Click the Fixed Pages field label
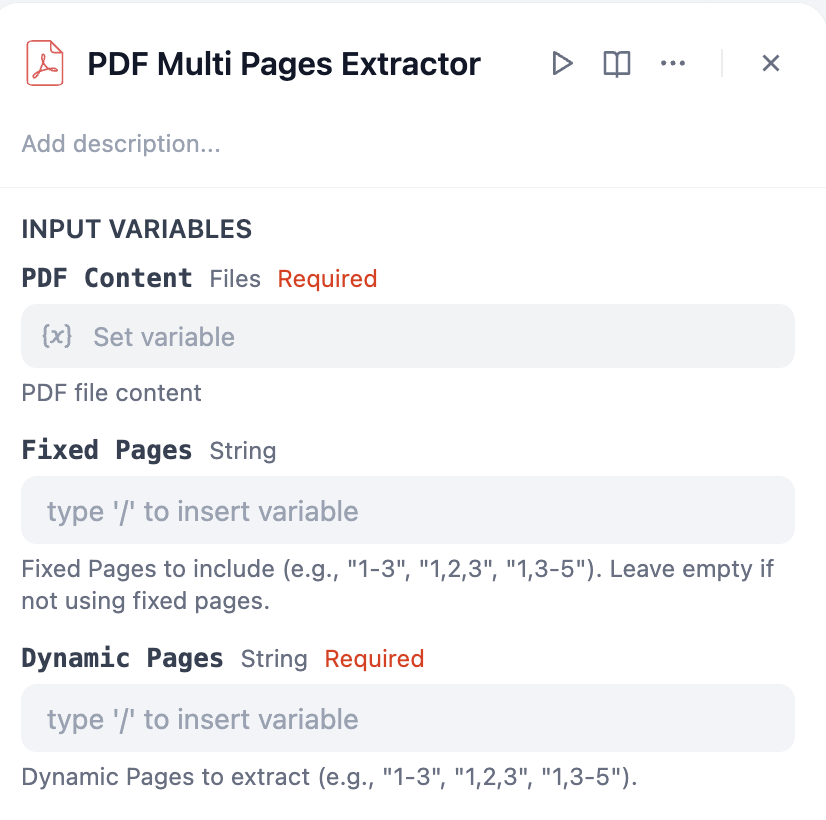This screenshot has height=820, width=826. click(107, 450)
